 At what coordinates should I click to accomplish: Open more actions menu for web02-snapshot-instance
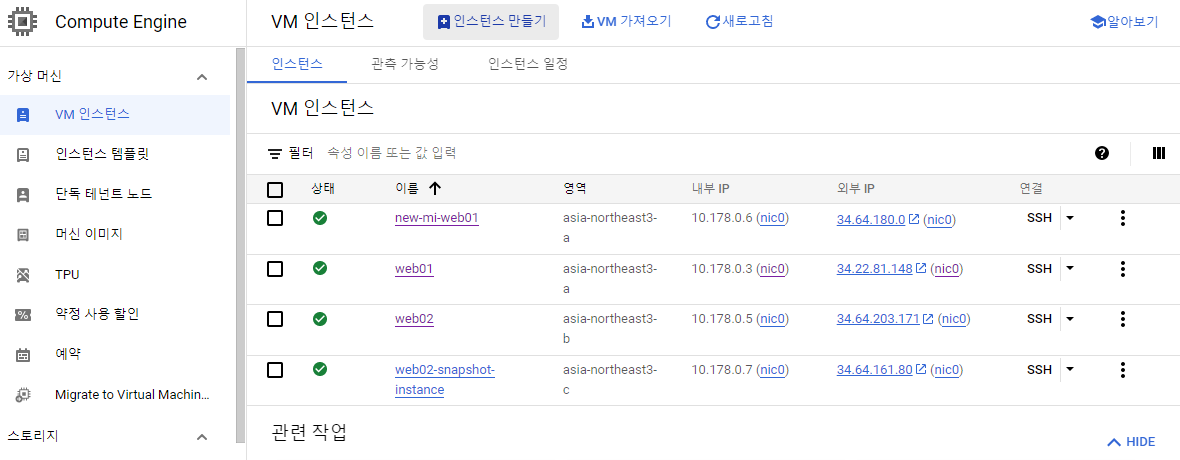[1122, 370]
